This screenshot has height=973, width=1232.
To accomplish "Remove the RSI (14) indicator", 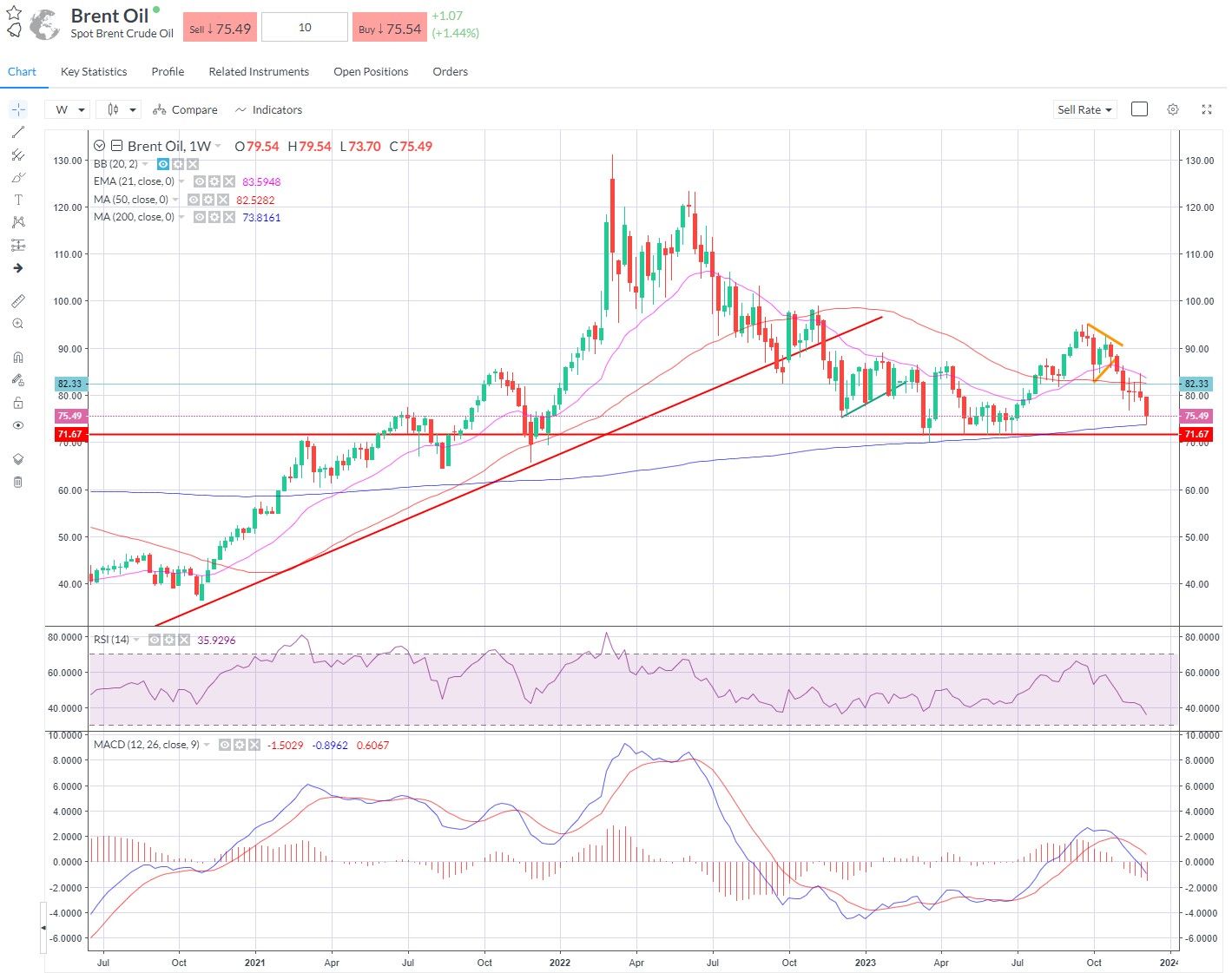I will click(x=184, y=640).
